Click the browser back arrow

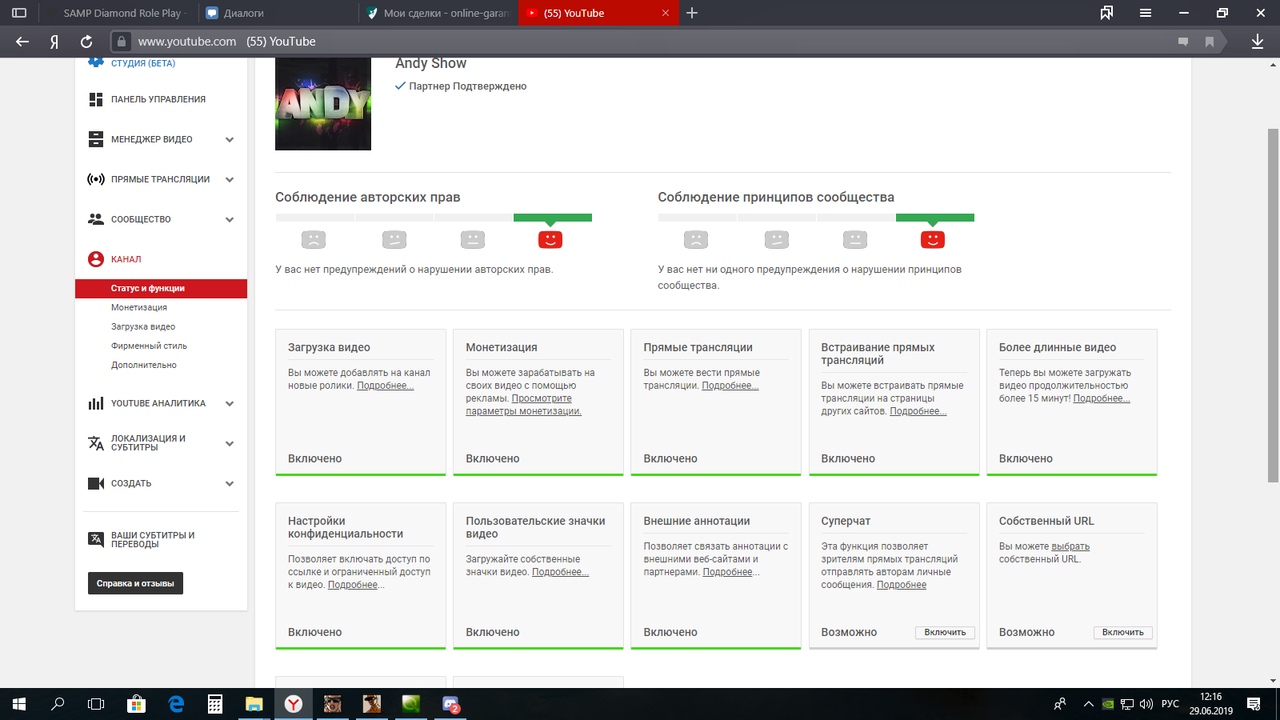[x=22, y=42]
